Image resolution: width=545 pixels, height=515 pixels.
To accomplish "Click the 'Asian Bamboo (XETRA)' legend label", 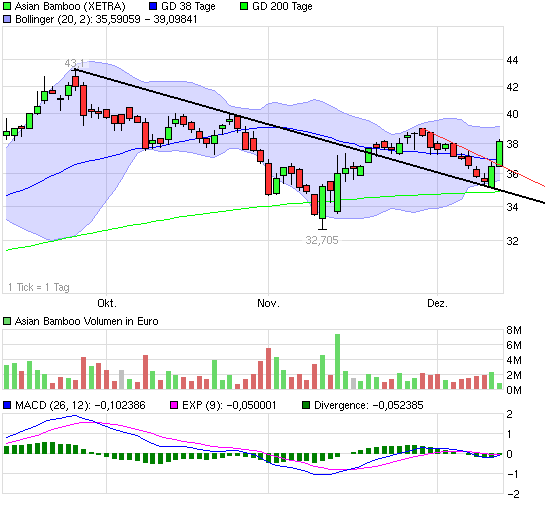I will click(x=70, y=6).
